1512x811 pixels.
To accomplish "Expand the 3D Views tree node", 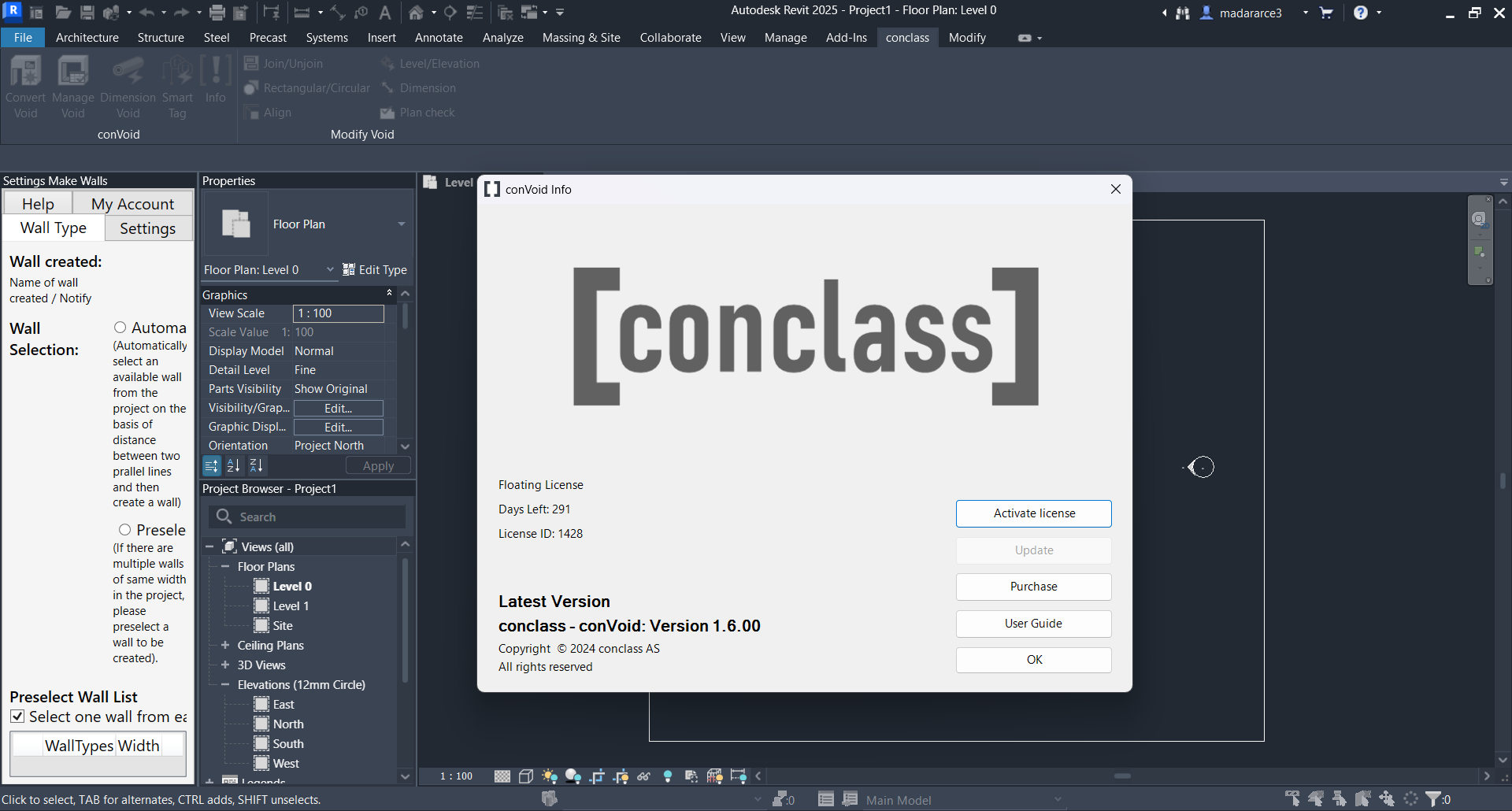I will click(x=225, y=665).
